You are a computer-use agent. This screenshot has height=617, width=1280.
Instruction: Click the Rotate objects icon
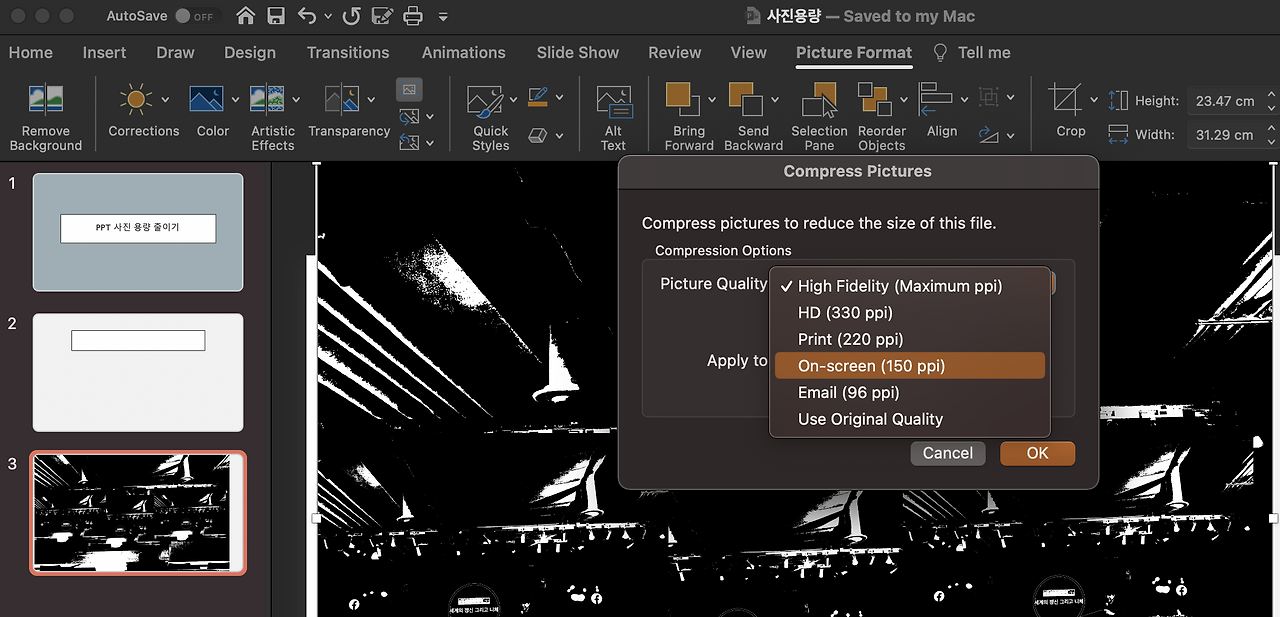989,134
